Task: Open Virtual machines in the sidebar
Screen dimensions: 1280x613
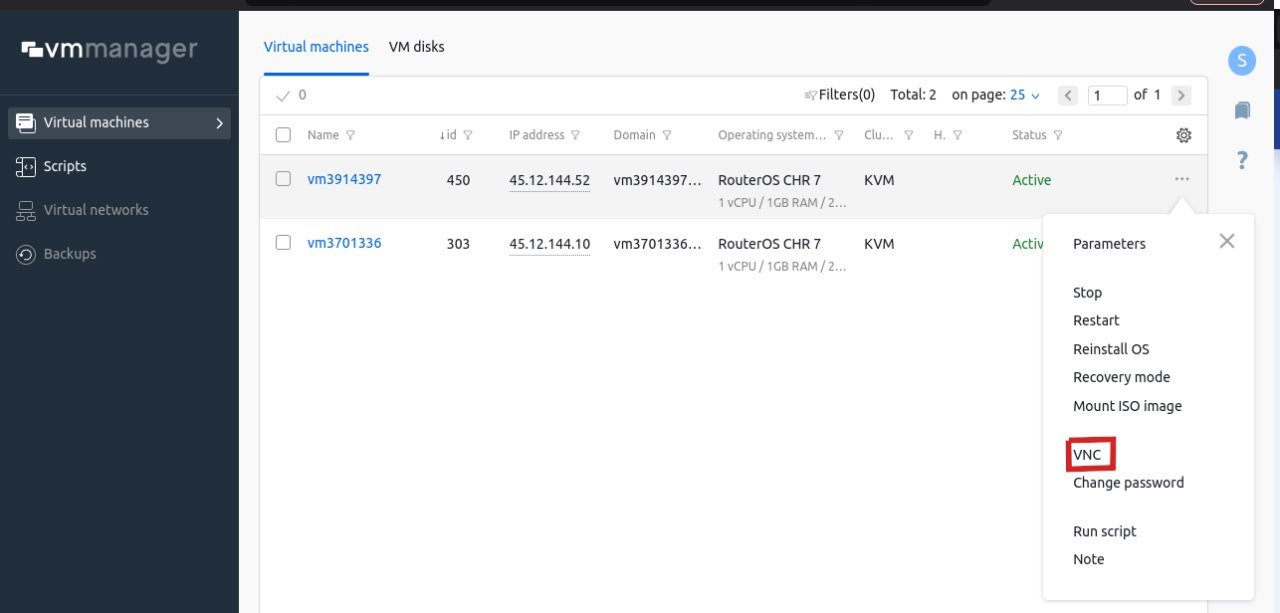Action: [119, 123]
